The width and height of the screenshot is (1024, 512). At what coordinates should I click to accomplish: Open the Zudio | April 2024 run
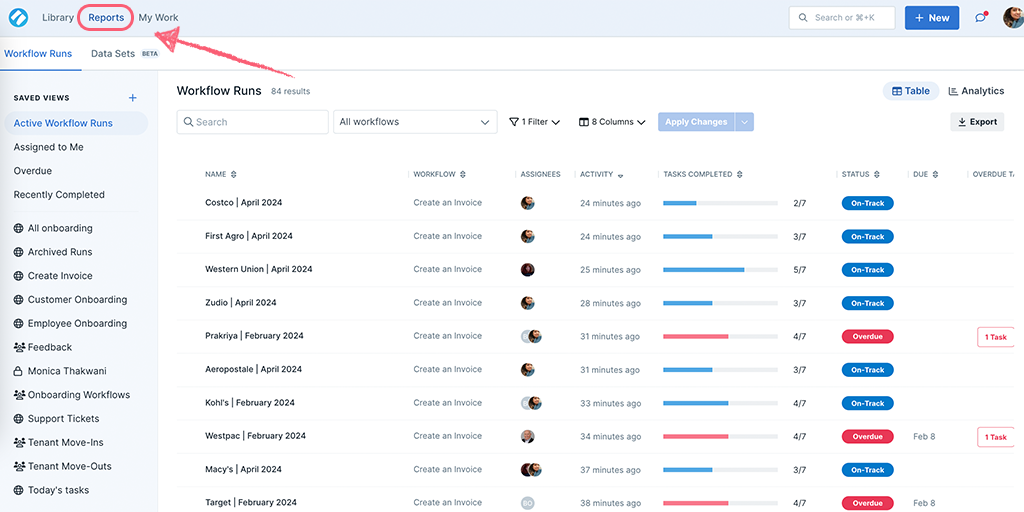240,302
